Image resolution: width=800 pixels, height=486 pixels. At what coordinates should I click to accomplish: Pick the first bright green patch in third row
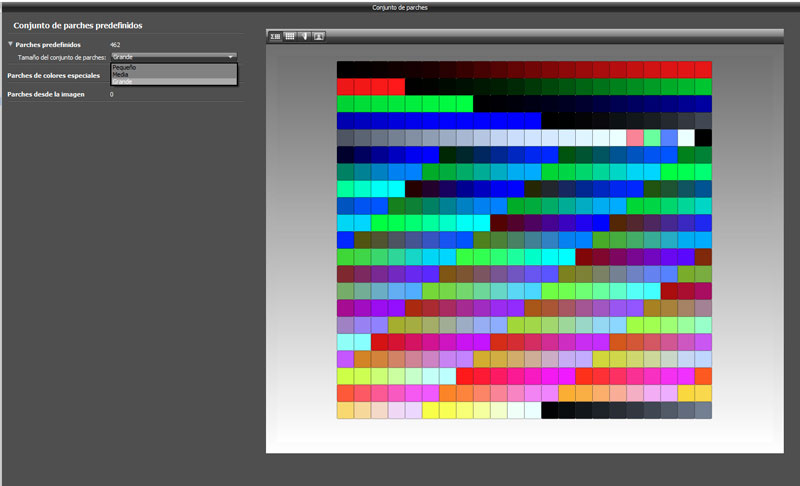tap(345, 104)
